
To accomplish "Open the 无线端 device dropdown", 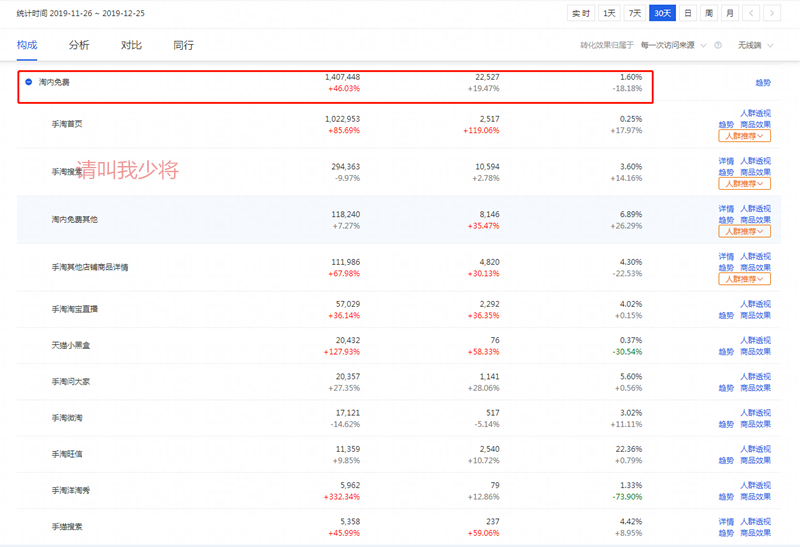I will point(753,46).
